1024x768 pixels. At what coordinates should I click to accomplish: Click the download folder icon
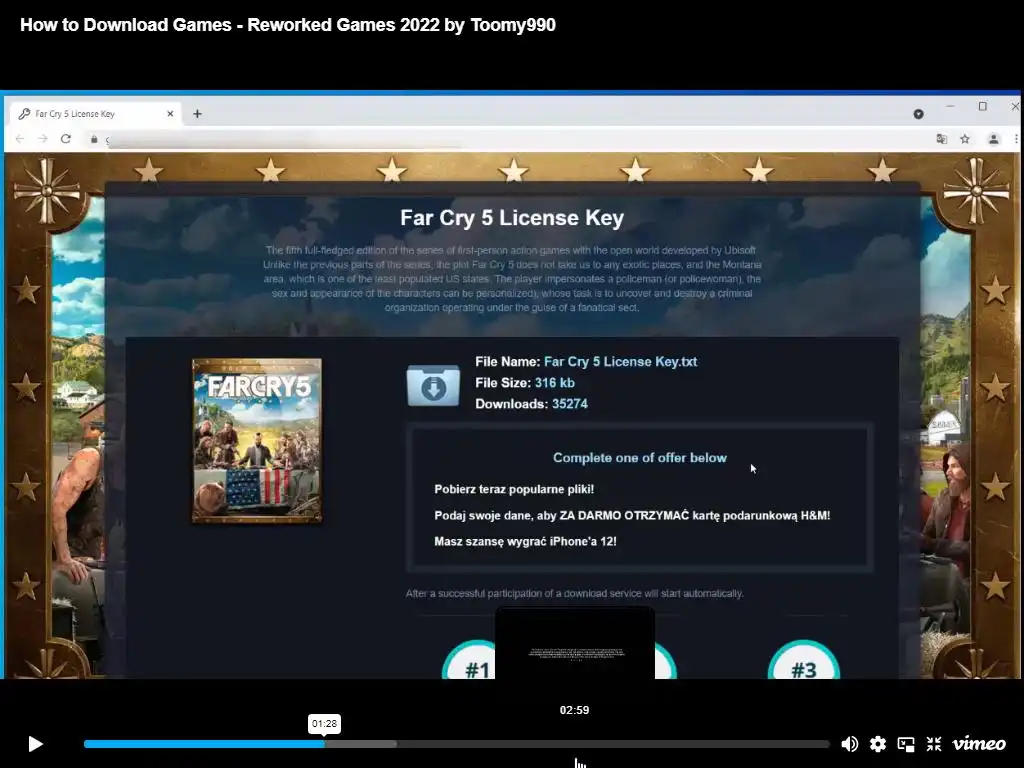pyautogui.click(x=433, y=385)
